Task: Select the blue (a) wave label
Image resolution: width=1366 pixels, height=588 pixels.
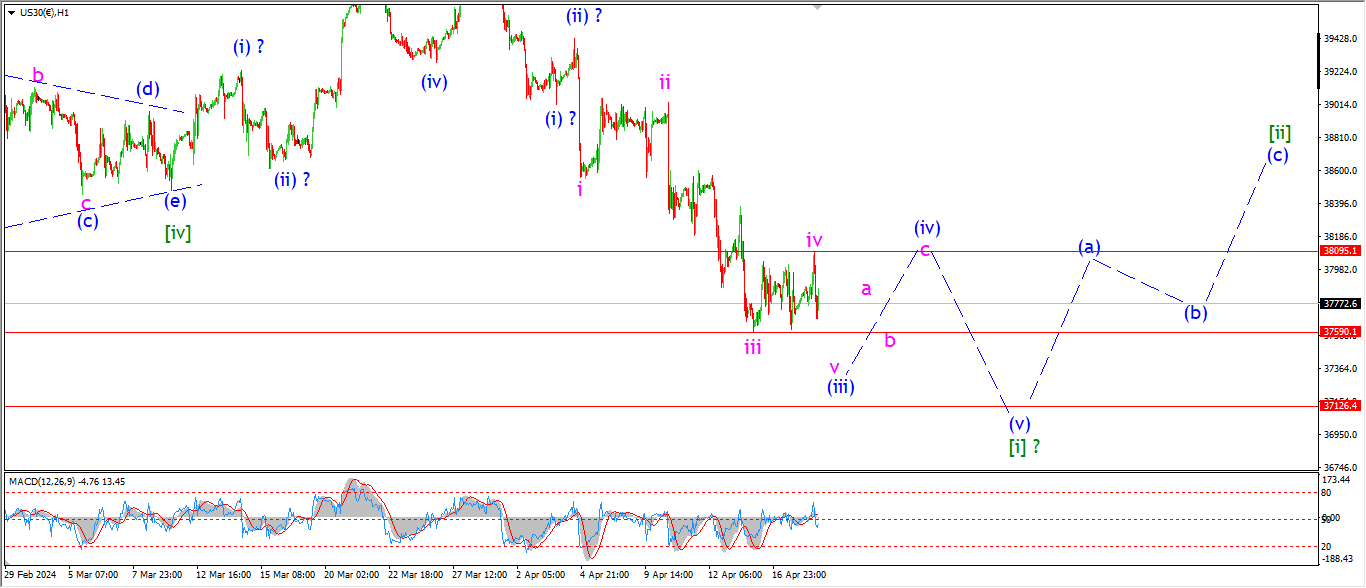Action: coord(1089,246)
